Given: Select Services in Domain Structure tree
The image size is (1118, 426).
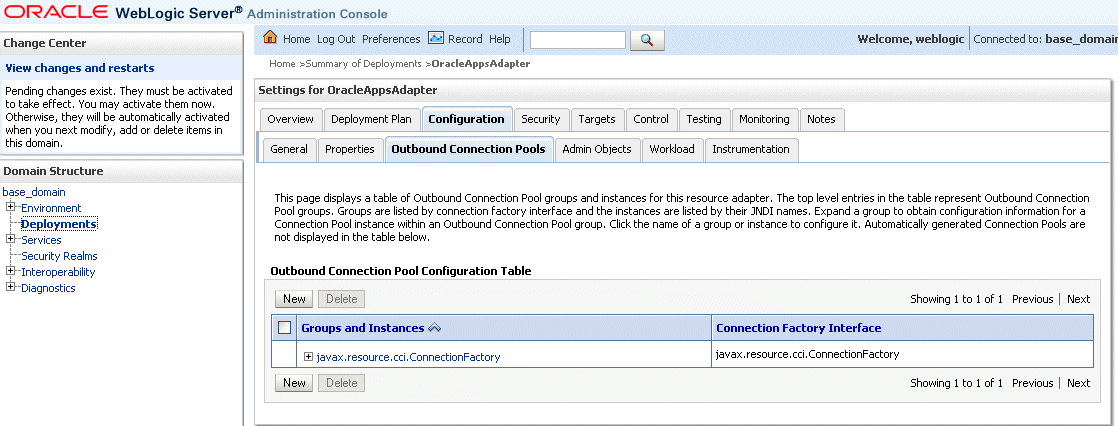Looking at the screenshot, I should click(41, 240).
